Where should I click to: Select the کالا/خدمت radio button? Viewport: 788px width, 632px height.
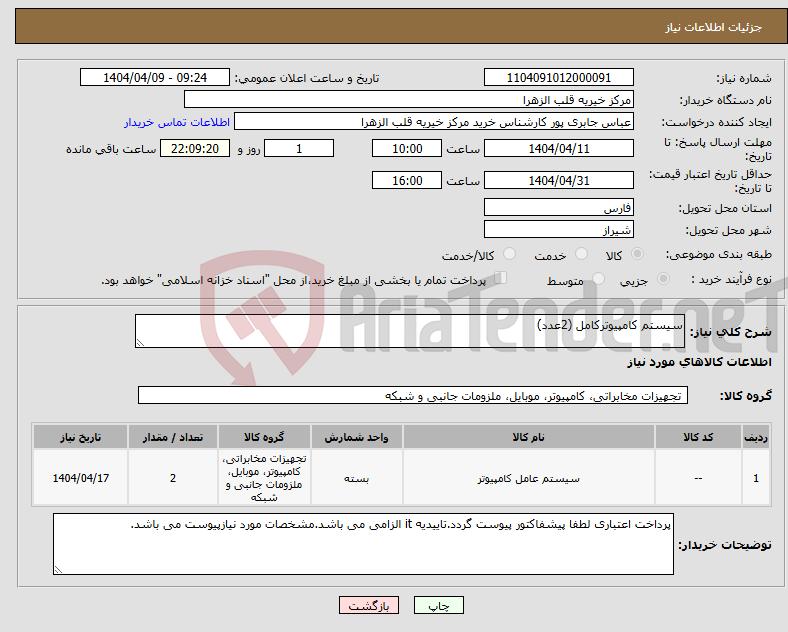click(x=509, y=254)
